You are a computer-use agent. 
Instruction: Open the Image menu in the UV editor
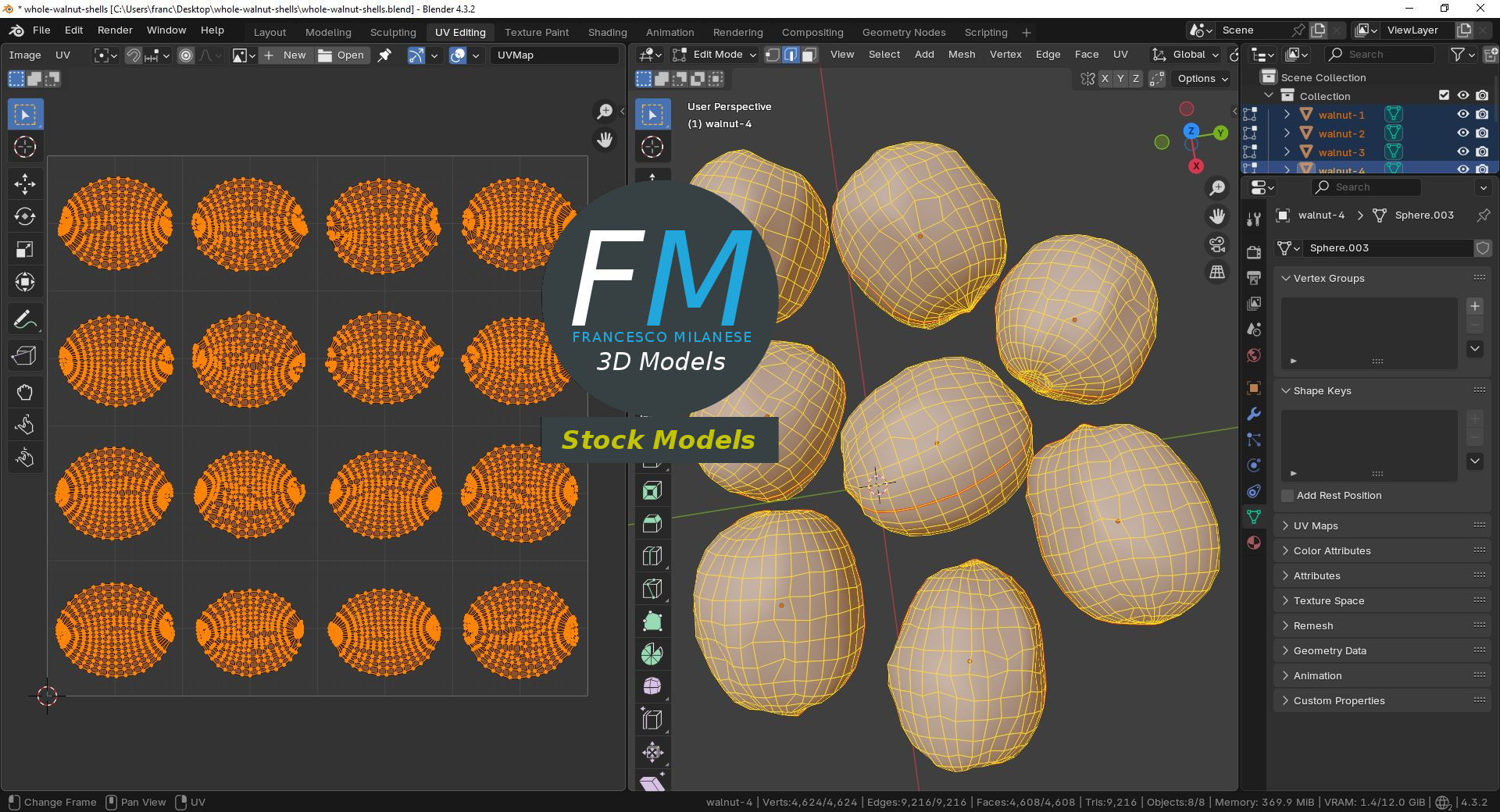25,55
